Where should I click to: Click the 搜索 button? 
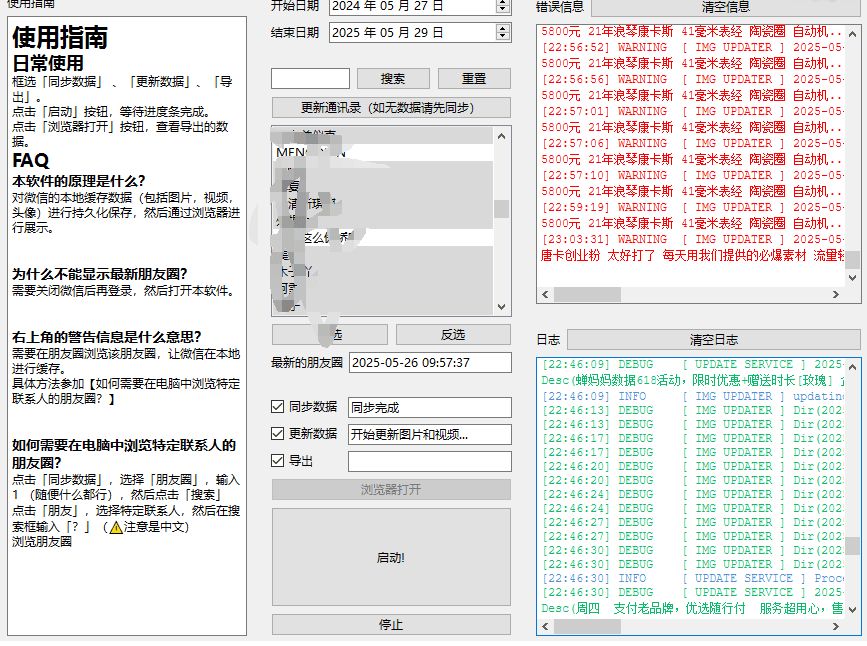pos(393,79)
